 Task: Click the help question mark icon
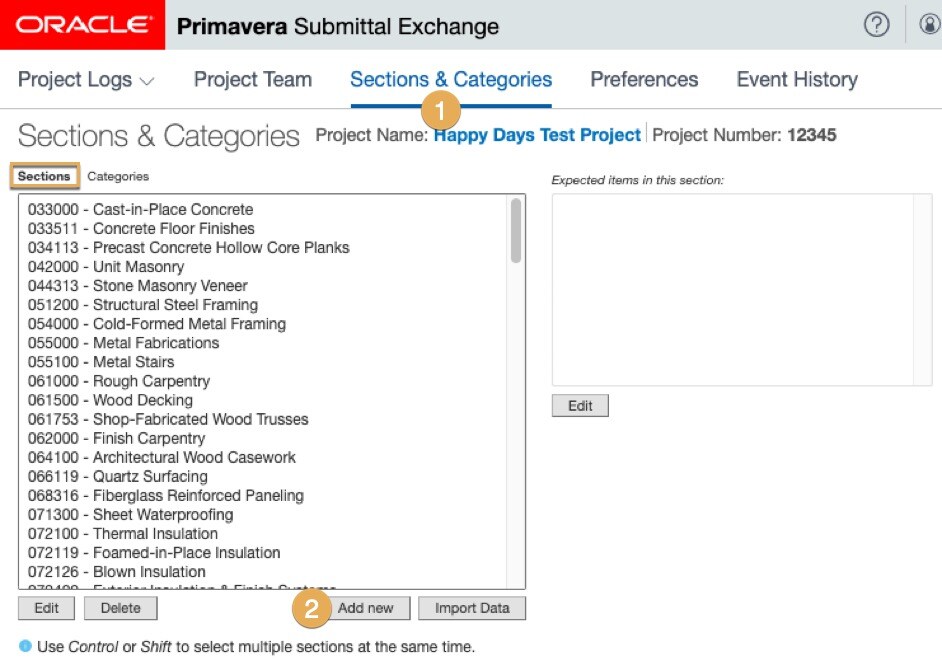pyautogui.click(x=876, y=26)
